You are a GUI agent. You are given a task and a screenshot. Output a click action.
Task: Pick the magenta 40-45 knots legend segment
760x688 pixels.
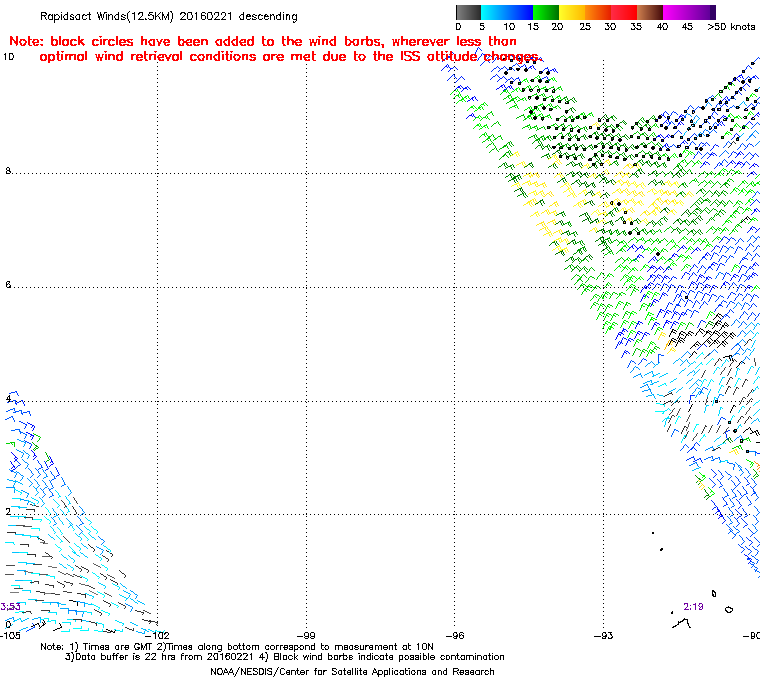[676, 12]
